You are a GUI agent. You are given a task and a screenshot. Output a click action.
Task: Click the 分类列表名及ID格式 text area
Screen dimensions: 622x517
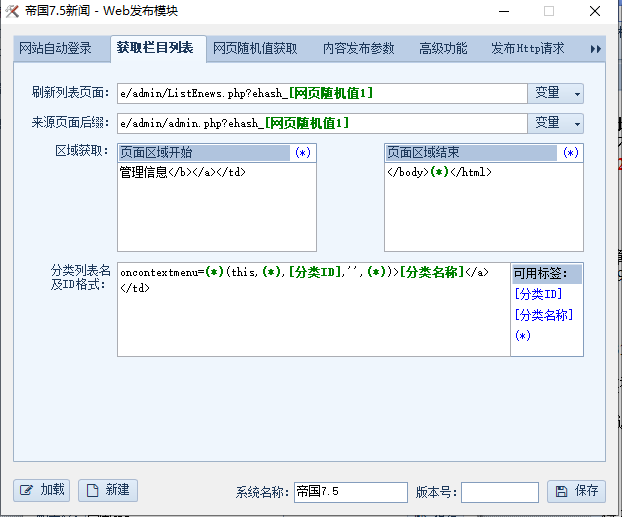tap(314, 309)
